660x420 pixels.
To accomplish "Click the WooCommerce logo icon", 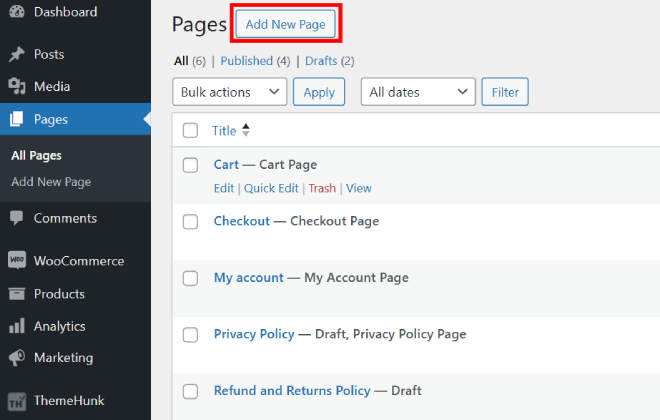I will coord(16,261).
